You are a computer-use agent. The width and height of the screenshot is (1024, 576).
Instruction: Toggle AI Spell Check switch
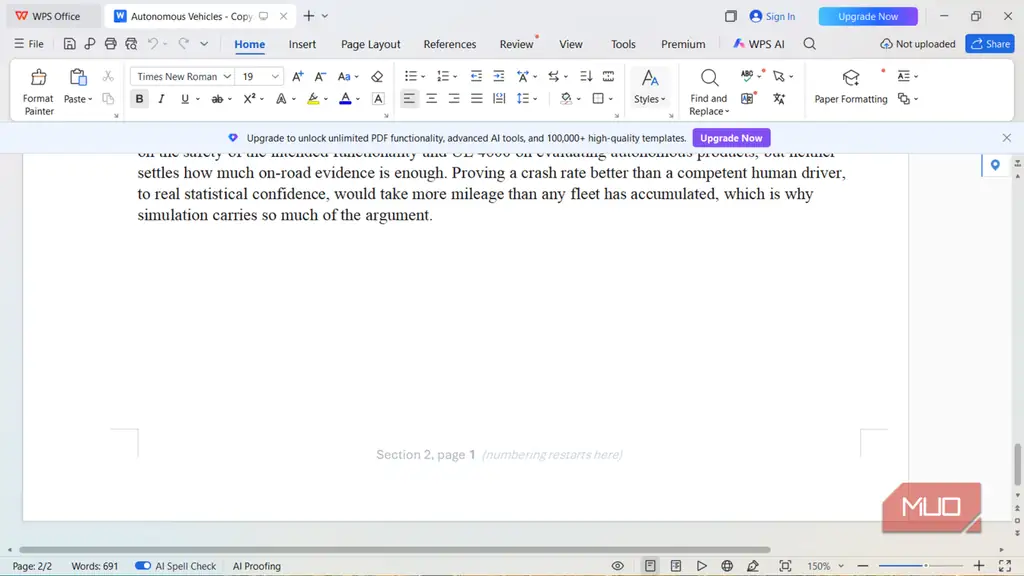[x=142, y=566]
